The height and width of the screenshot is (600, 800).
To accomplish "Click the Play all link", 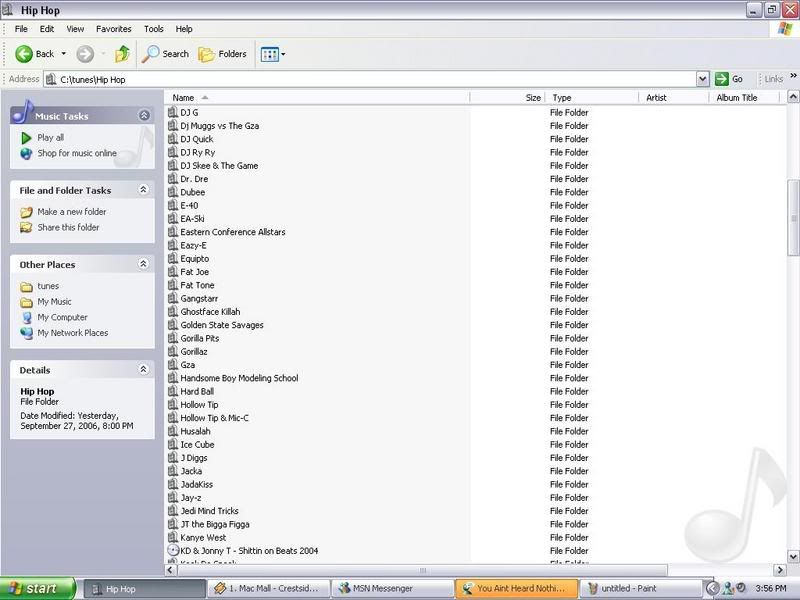I will 51,138.
